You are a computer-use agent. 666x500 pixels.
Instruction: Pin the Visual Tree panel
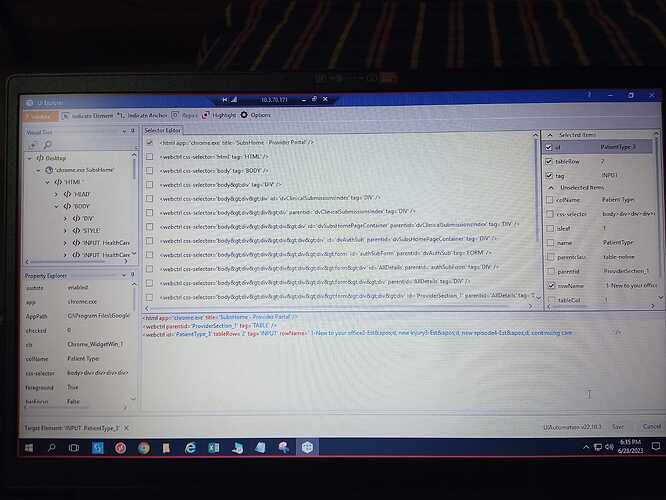[x=133, y=131]
